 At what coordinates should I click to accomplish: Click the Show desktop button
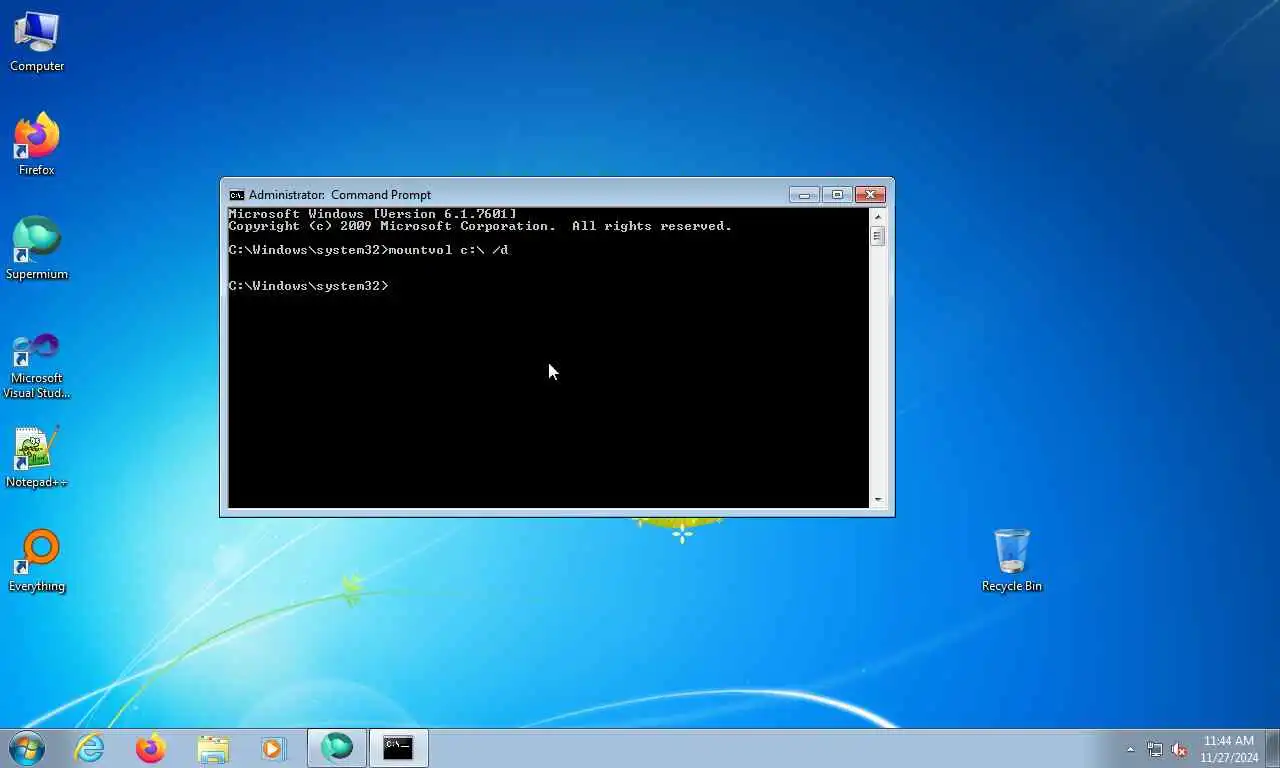pyautogui.click(x=1272, y=748)
